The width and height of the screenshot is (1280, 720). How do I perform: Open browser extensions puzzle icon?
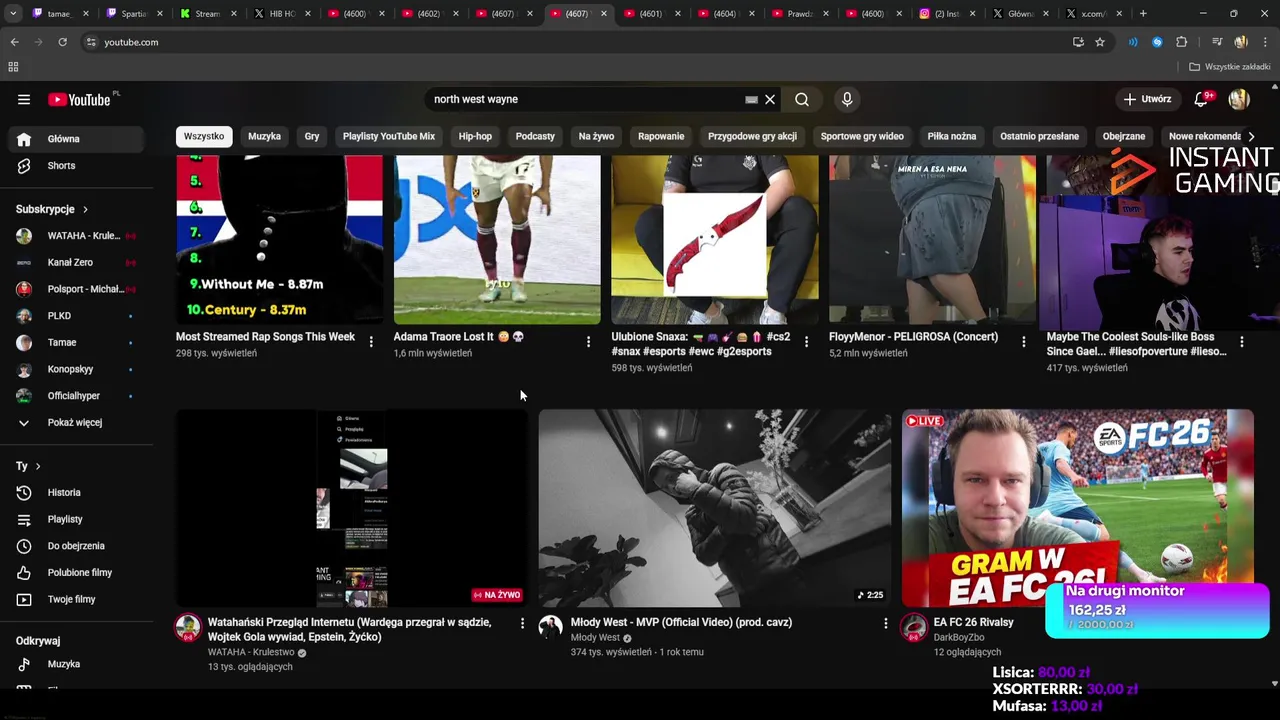tap(1181, 42)
